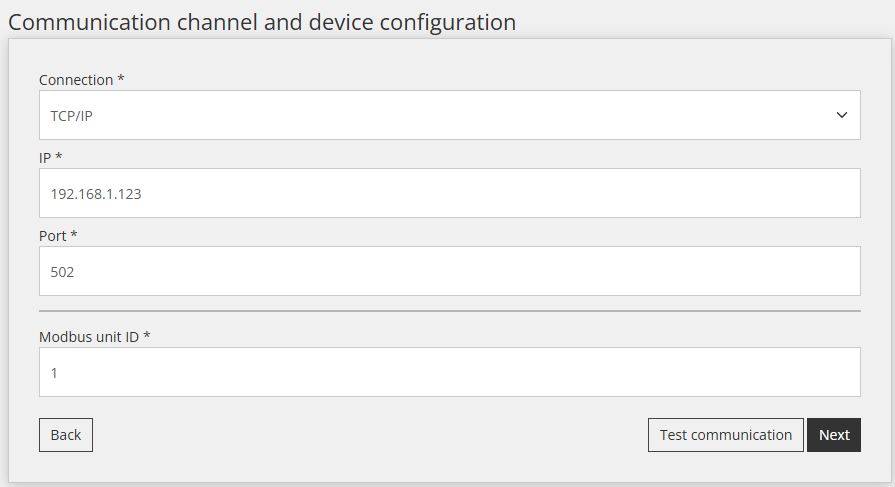
Task: Place cursor on the 502 port value
Action: point(63,272)
